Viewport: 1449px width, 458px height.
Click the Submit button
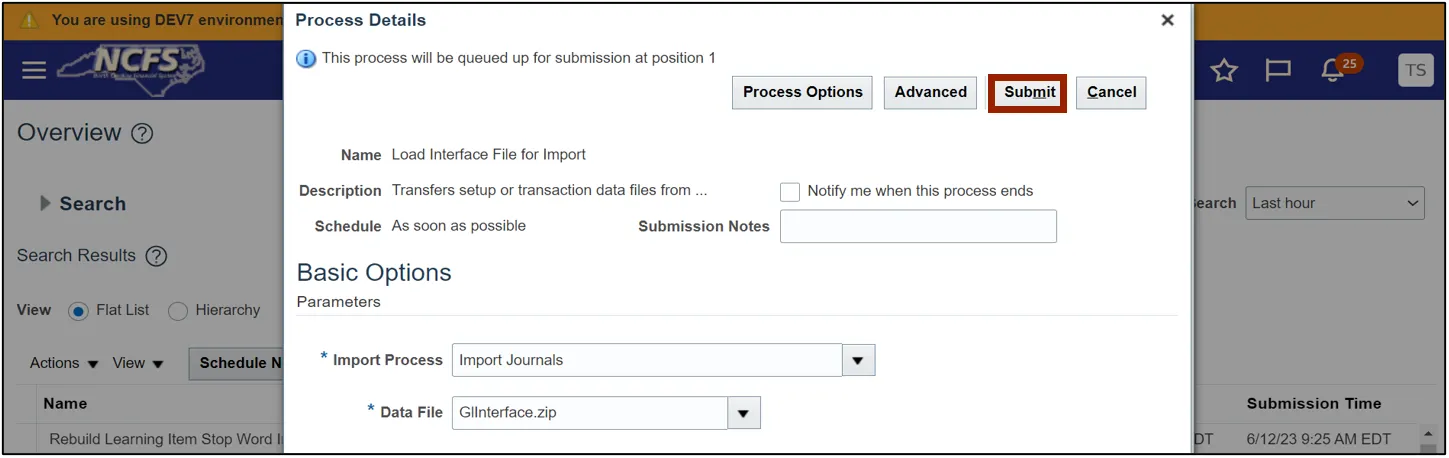click(1029, 93)
